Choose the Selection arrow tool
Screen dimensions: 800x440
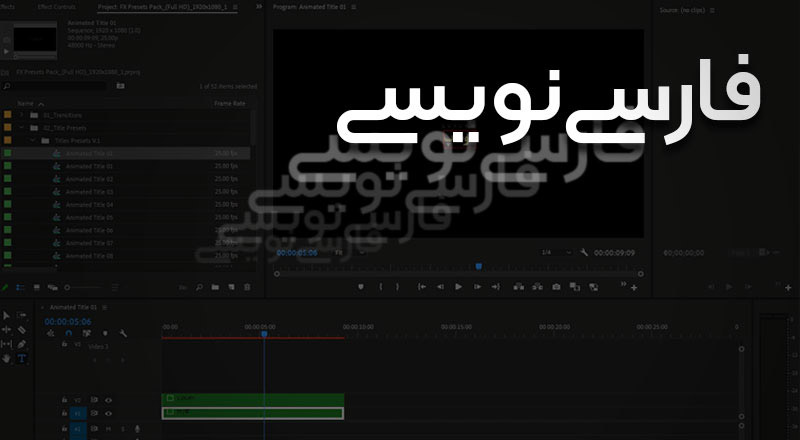7,316
